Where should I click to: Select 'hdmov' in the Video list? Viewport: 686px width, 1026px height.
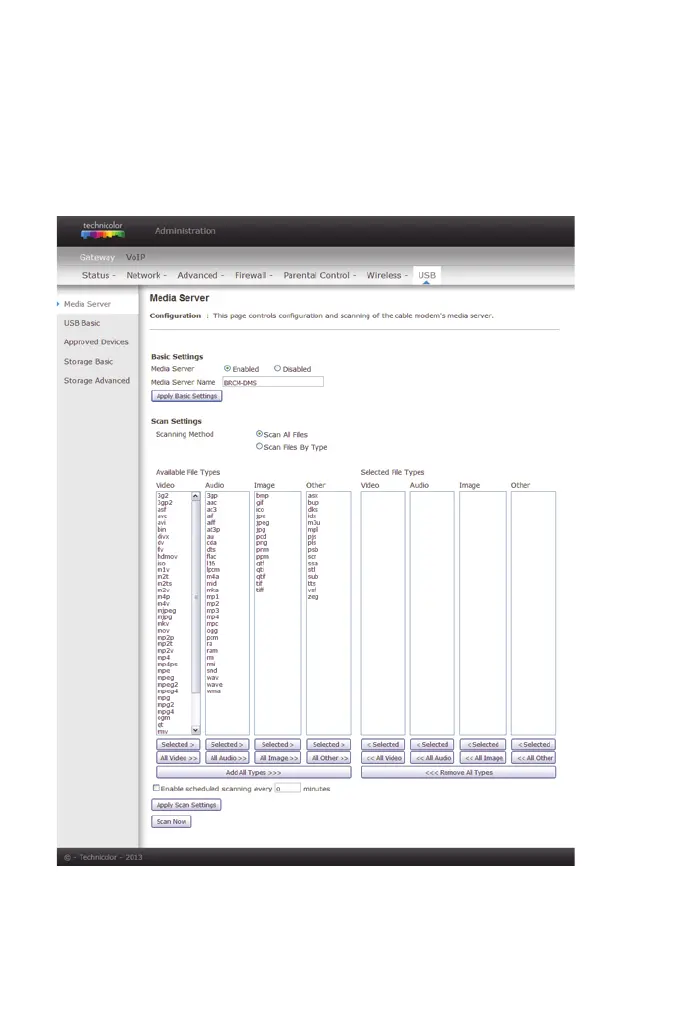coord(167,557)
